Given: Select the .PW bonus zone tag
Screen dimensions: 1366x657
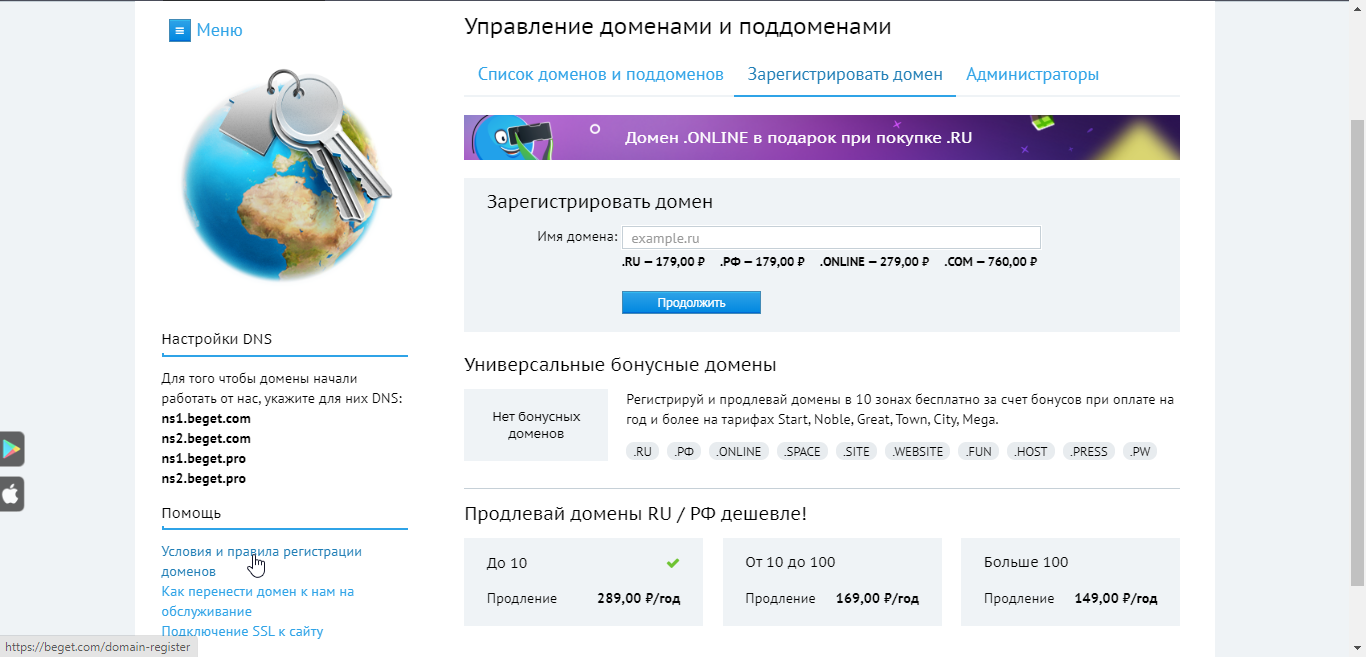Looking at the screenshot, I should point(1139,451).
